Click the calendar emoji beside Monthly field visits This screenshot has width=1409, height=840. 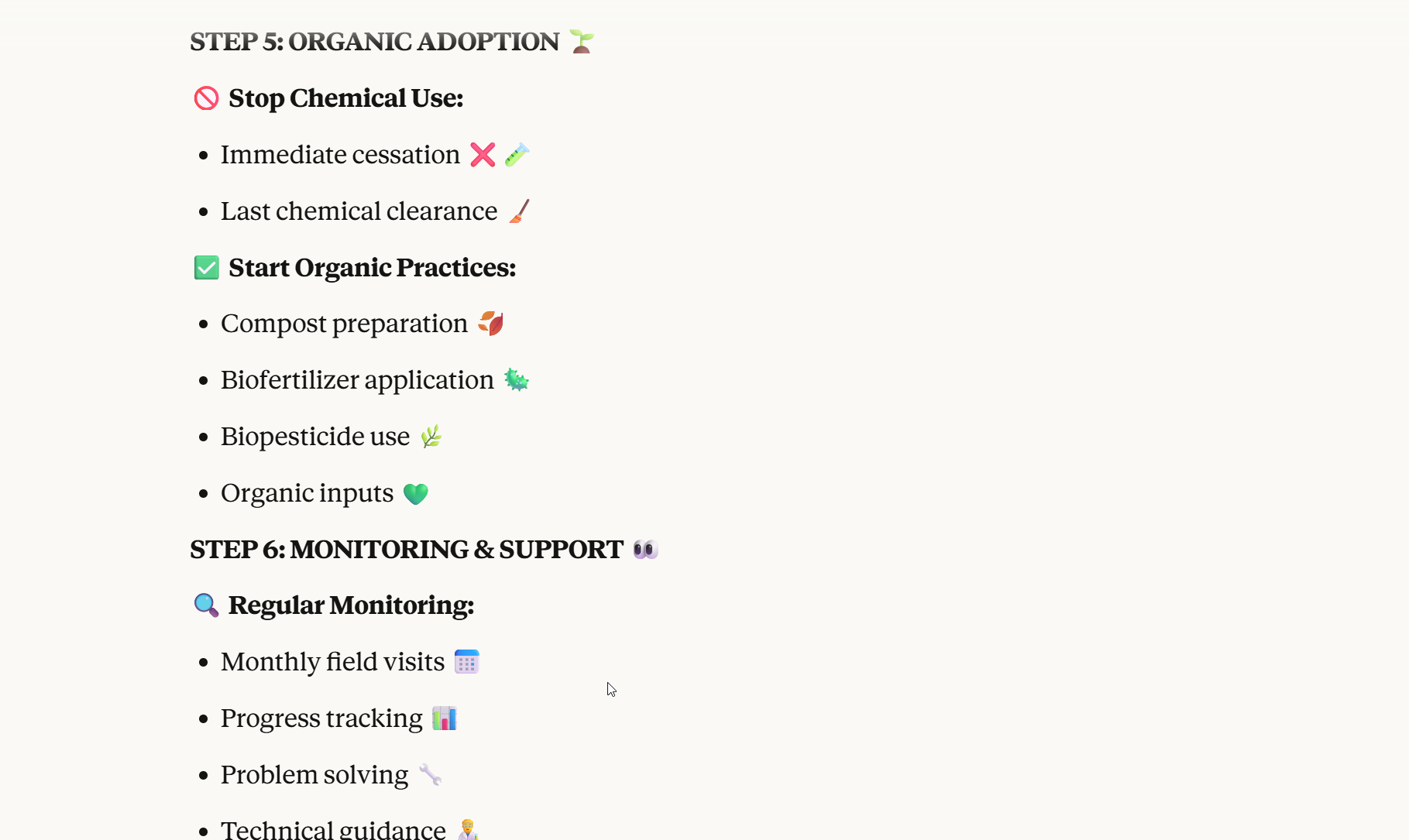point(466,662)
